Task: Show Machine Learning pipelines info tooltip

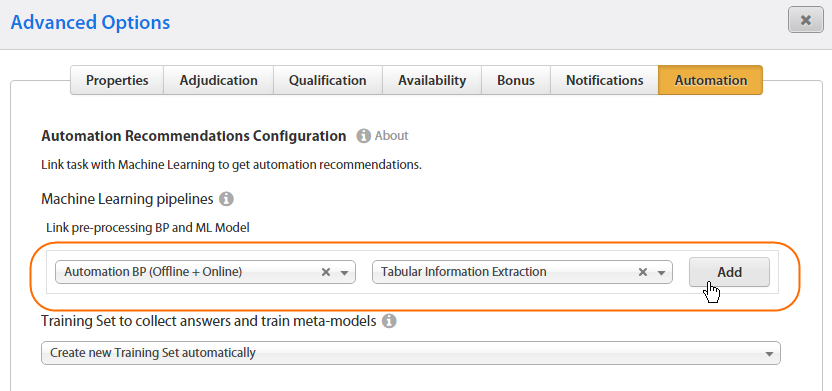Action: pos(226,199)
